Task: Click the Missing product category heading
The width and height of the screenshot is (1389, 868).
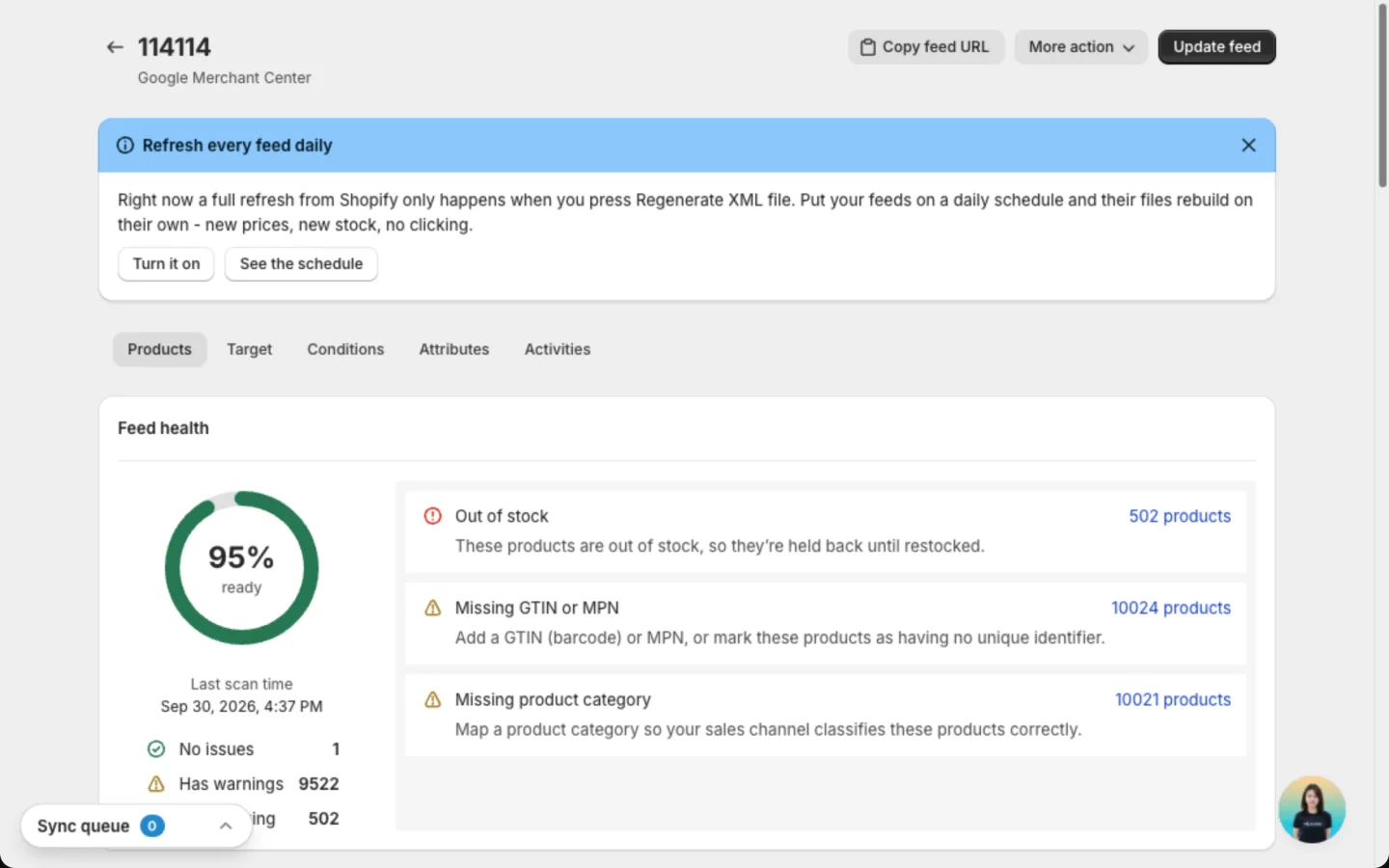Action: (553, 699)
